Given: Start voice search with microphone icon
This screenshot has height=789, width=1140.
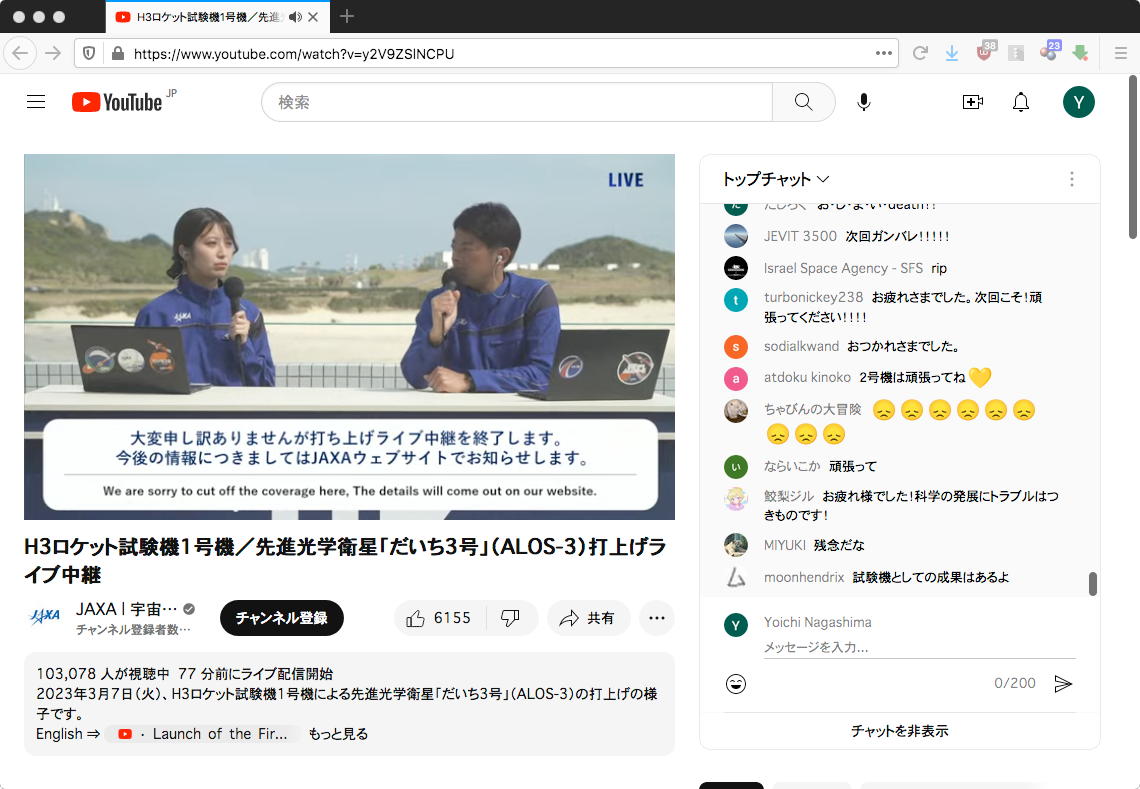Looking at the screenshot, I should [x=864, y=102].
